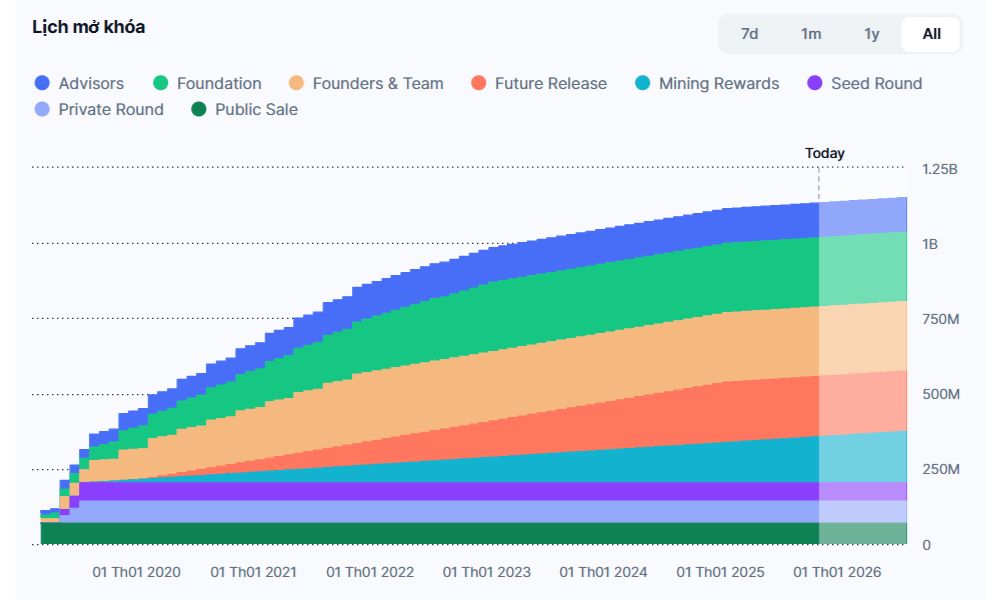Toggle the Private Round legend dot
Image resolution: width=1000 pixels, height=600 pixels.
pos(42,110)
